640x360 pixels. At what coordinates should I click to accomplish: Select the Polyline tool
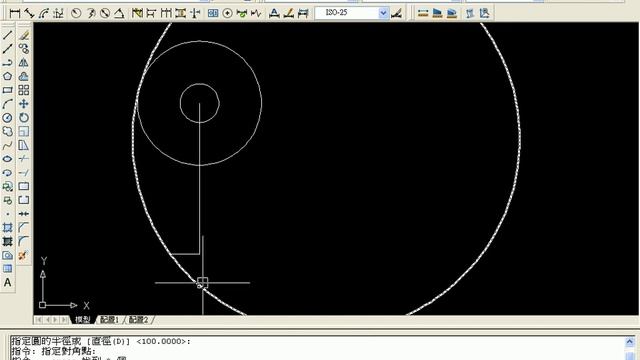(x=7, y=63)
